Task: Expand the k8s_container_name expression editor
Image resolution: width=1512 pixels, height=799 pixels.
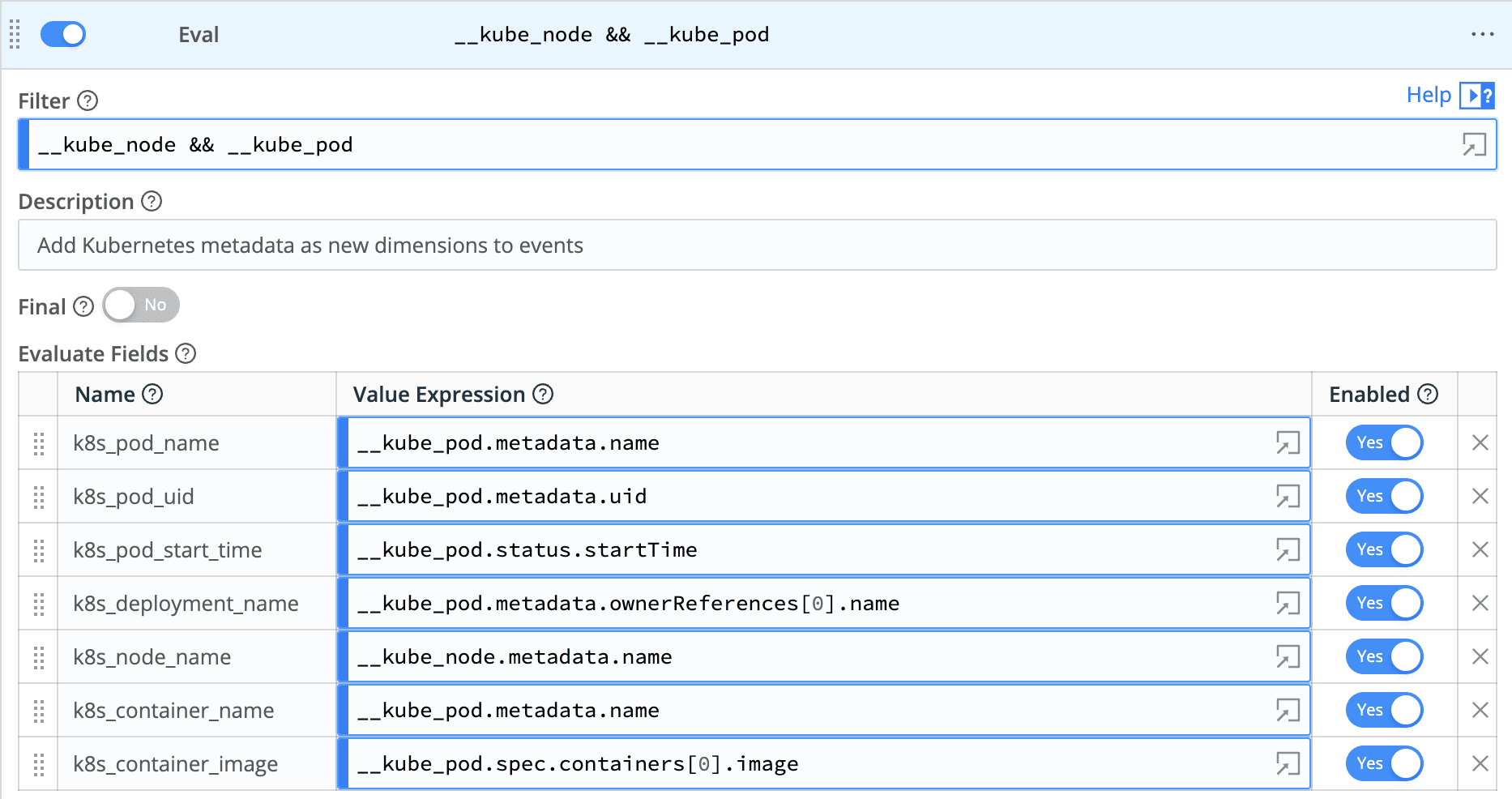Action: 1288,711
